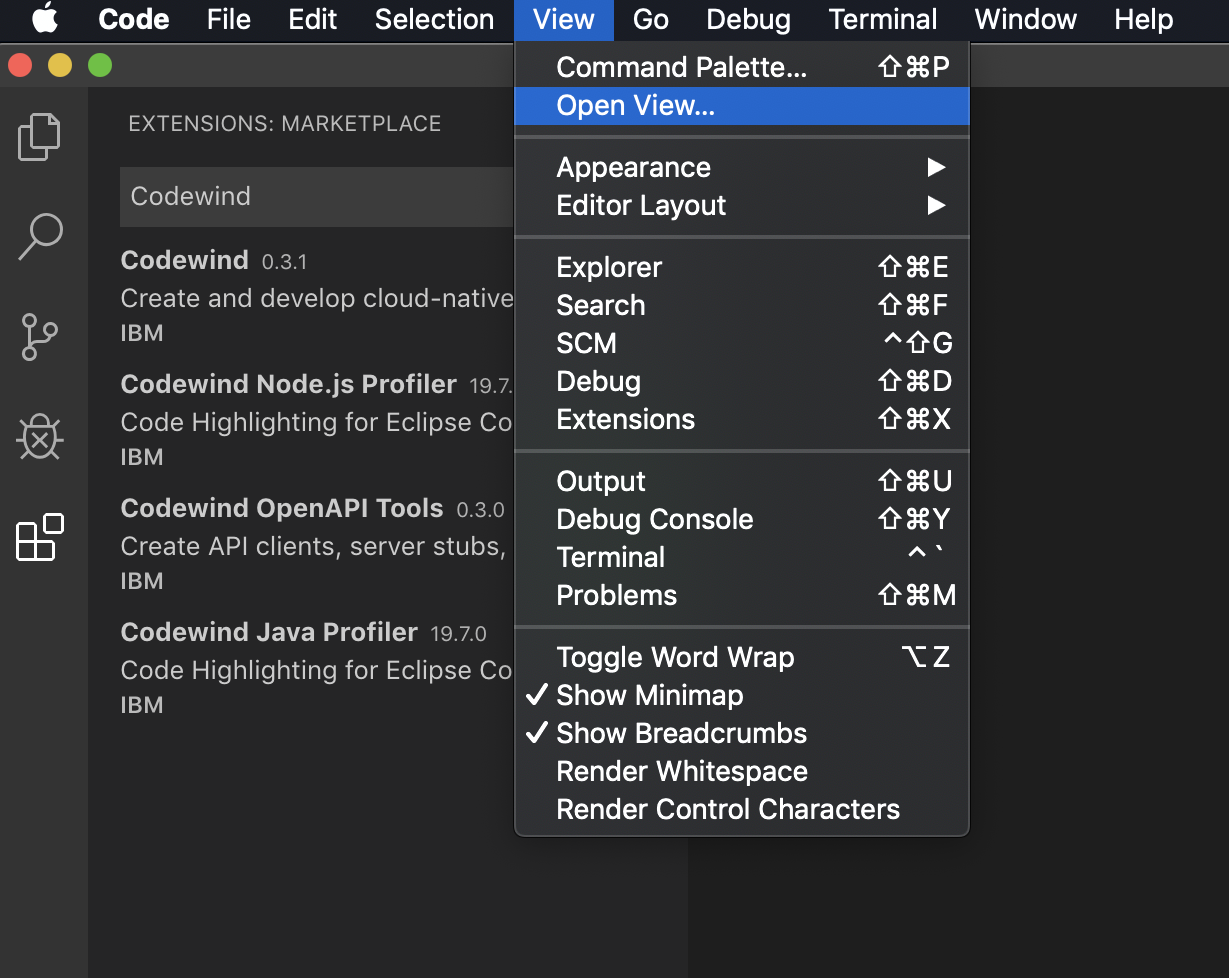
Task: Select Problems in the View menu
Action: click(741, 595)
